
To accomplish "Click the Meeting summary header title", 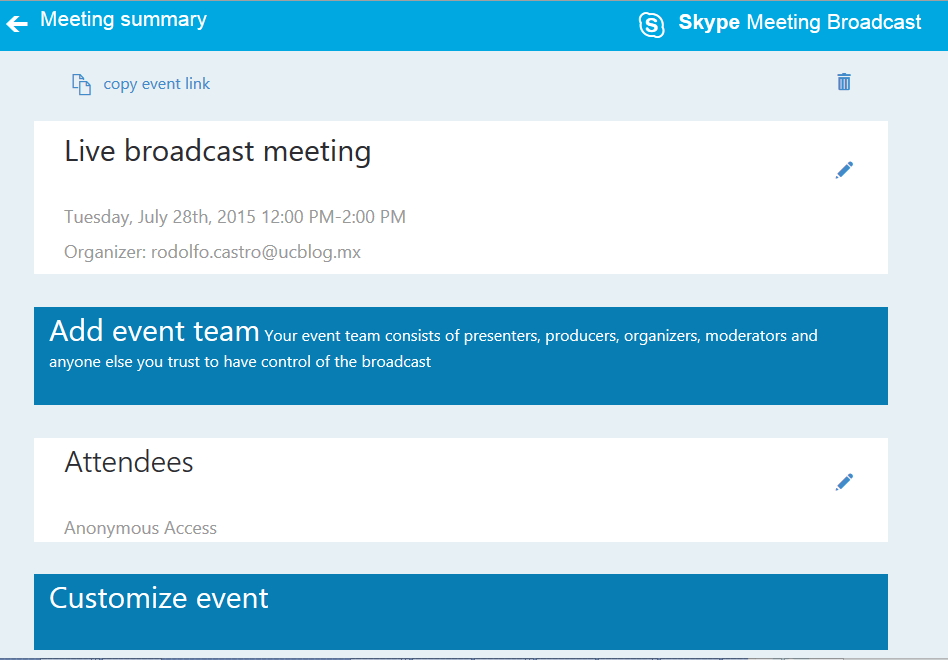I will click(x=123, y=20).
